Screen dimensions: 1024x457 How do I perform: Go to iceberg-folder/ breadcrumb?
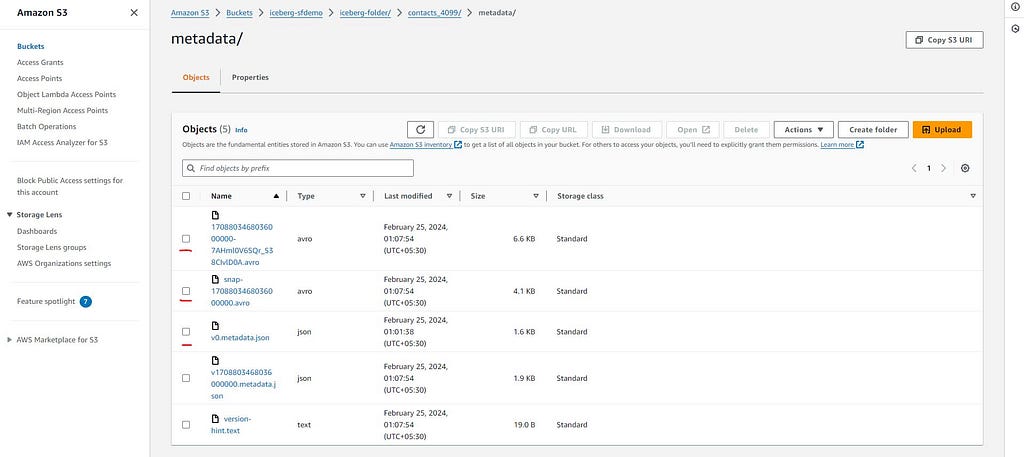point(365,12)
